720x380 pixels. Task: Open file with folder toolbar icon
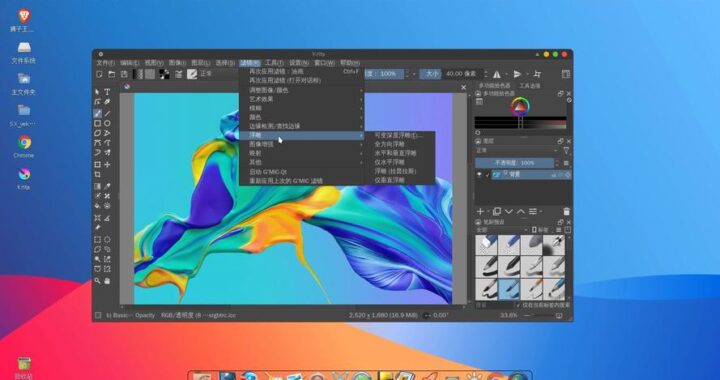(x=112, y=74)
